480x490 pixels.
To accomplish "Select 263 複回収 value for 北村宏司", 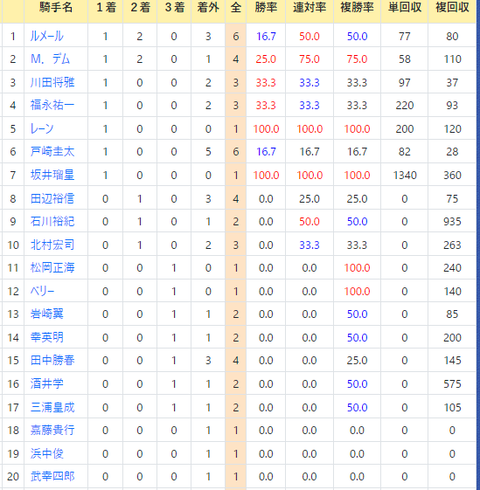I will click(452, 245).
